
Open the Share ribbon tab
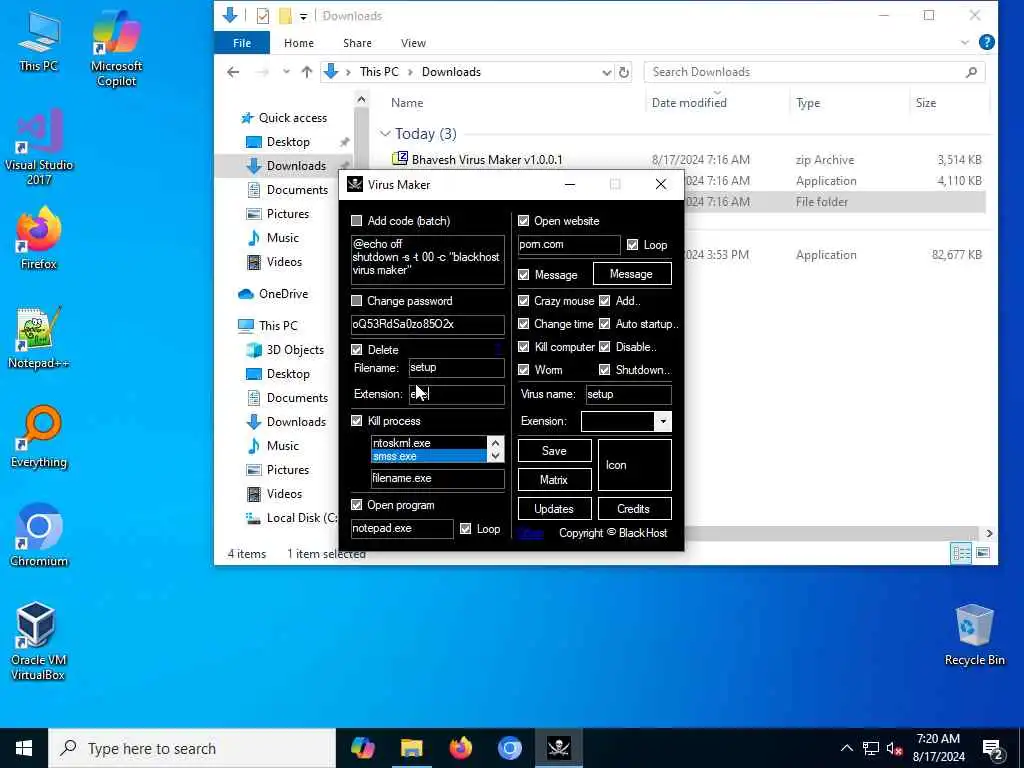tap(357, 43)
